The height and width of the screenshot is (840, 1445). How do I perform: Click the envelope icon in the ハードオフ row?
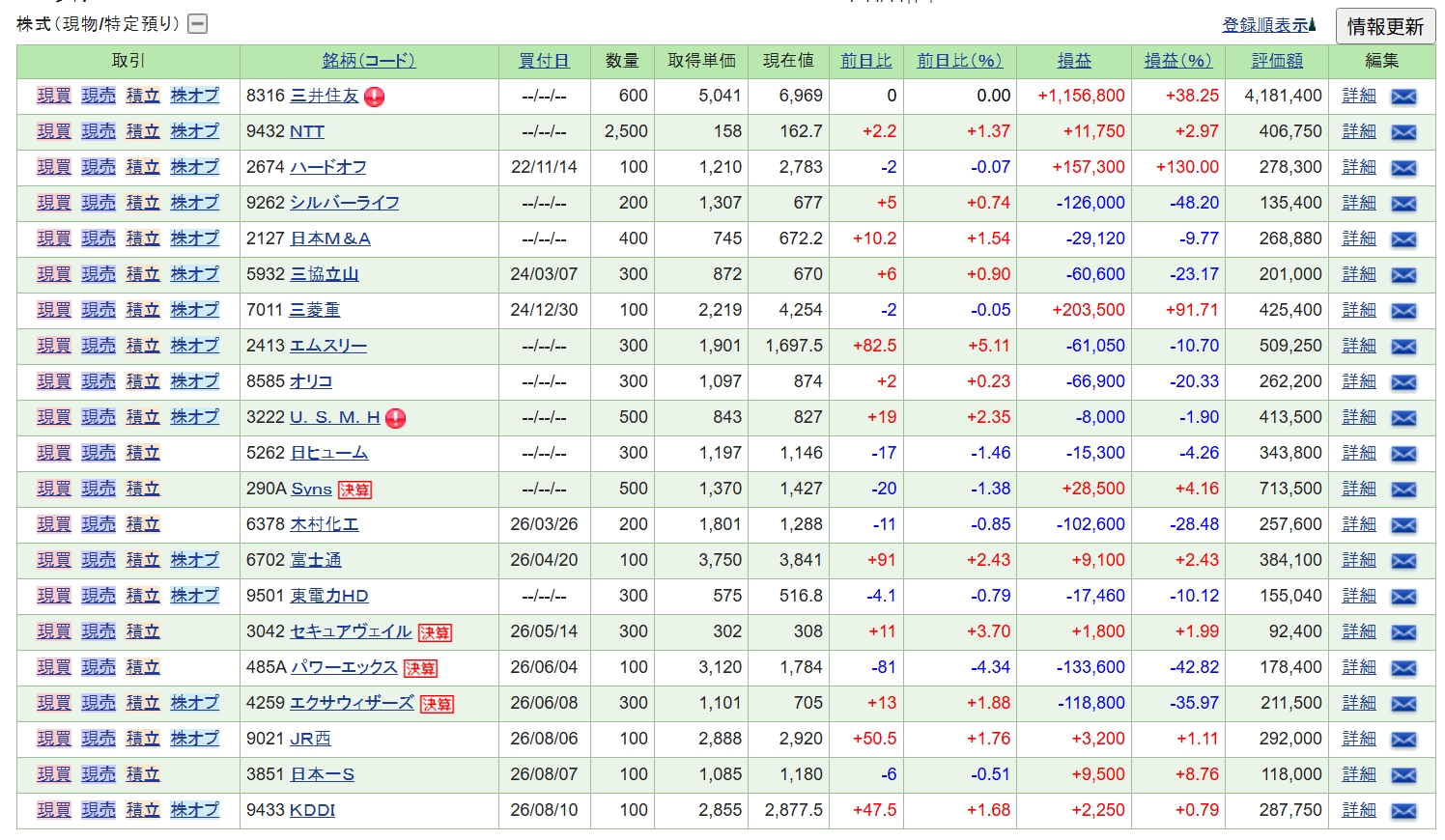pos(1403,168)
